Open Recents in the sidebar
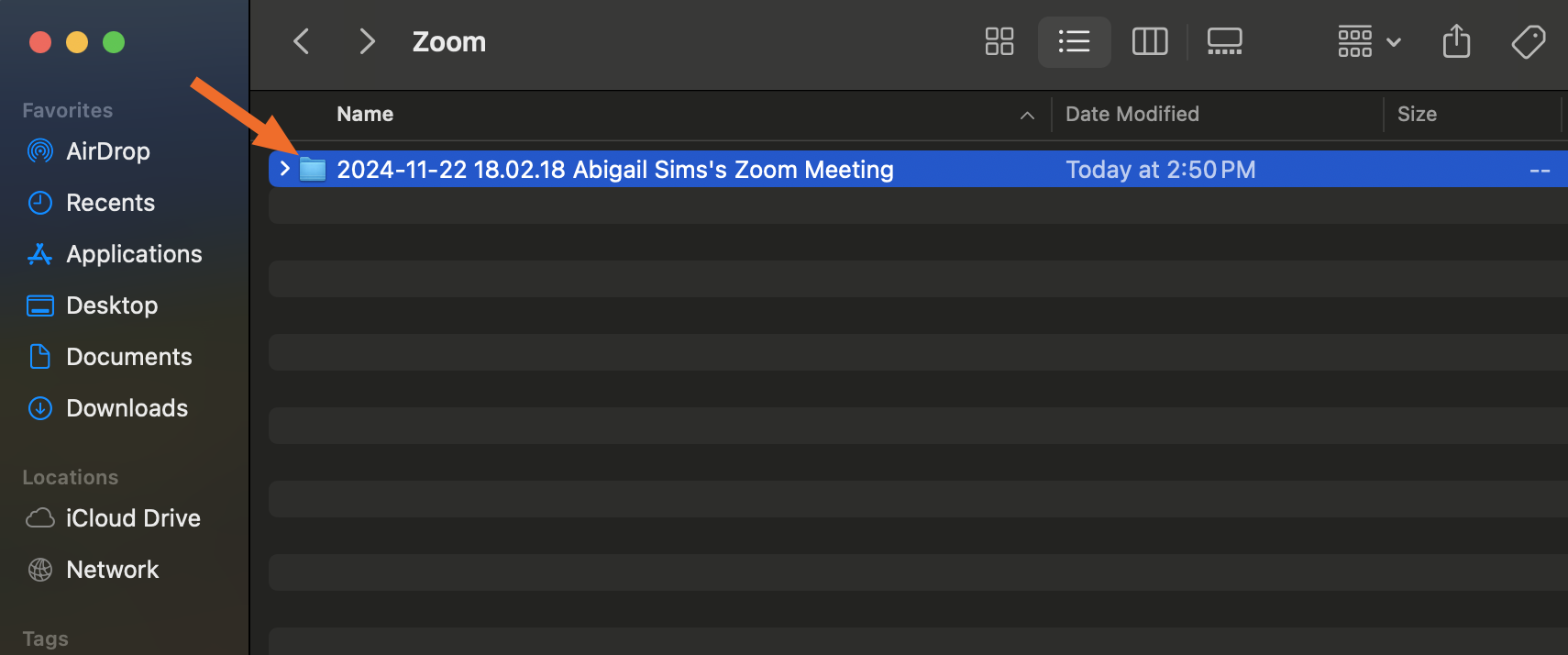Image resolution: width=1568 pixels, height=655 pixels. (x=110, y=203)
